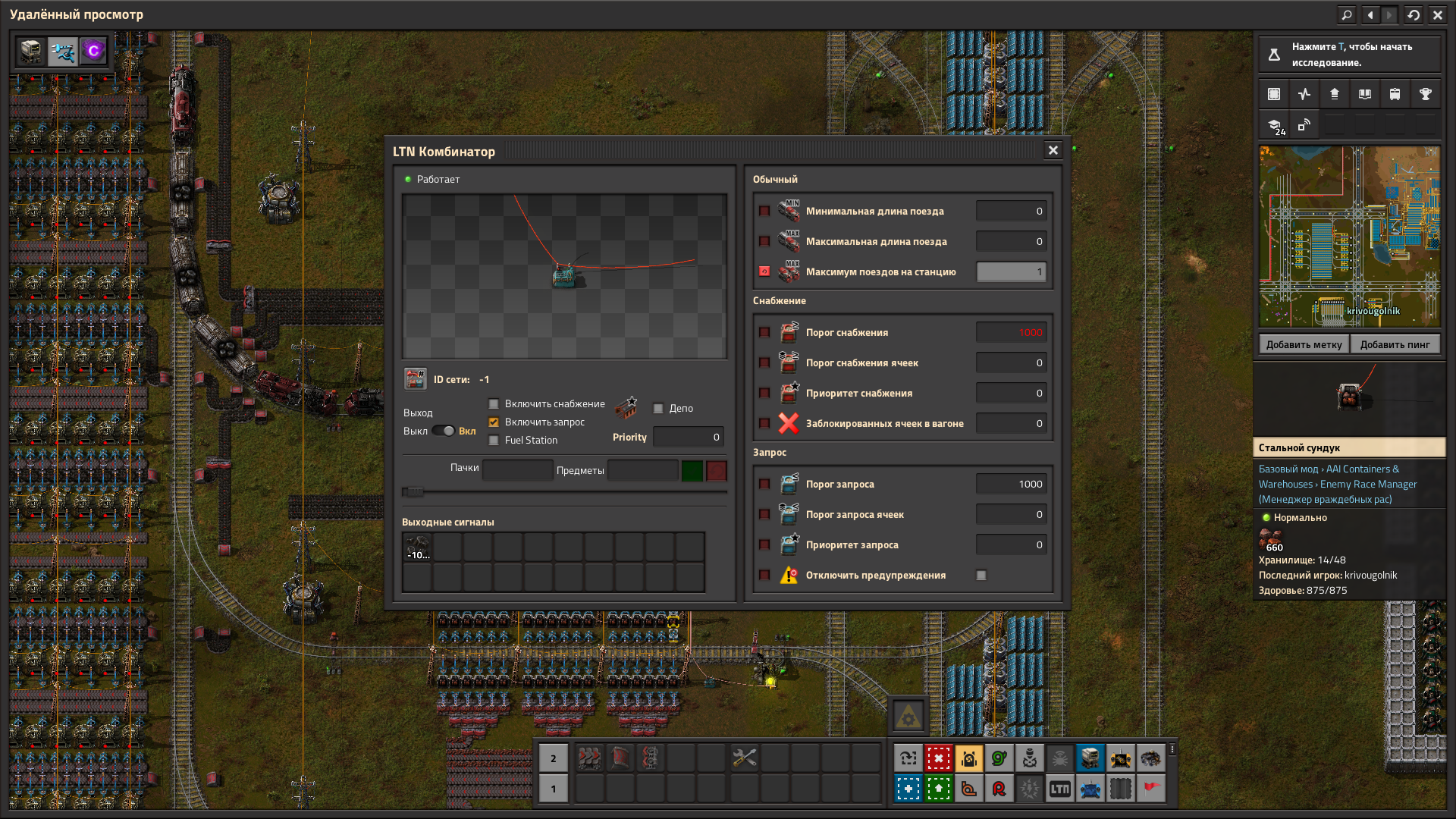Click the Добавить пинг button
1456x819 pixels.
pos(1395,344)
